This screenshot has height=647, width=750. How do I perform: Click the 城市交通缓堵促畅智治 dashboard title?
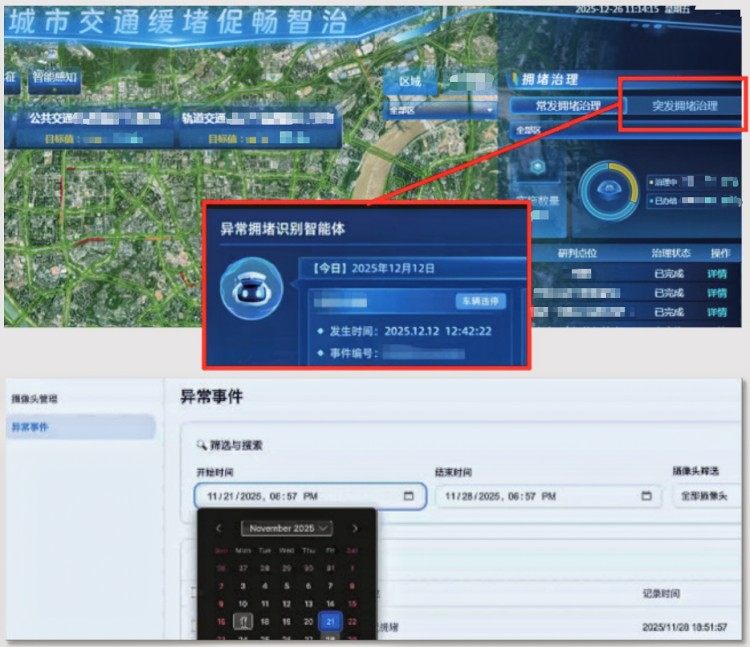[x=178, y=22]
